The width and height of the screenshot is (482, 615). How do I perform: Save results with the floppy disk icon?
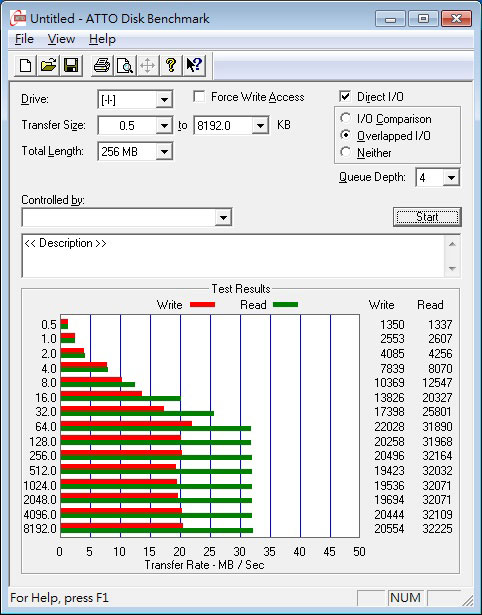click(71, 65)
